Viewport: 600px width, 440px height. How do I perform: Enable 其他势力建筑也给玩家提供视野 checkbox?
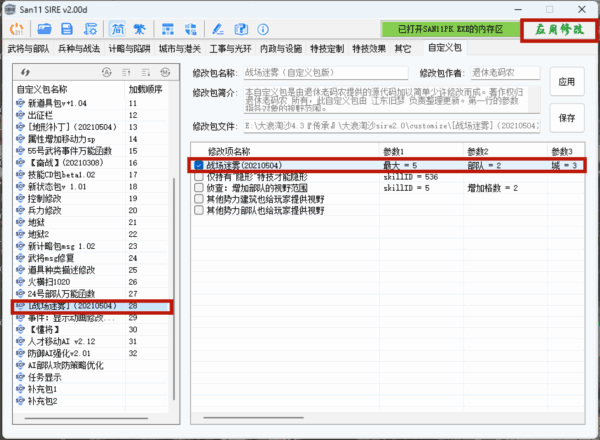tap(199, 198)
